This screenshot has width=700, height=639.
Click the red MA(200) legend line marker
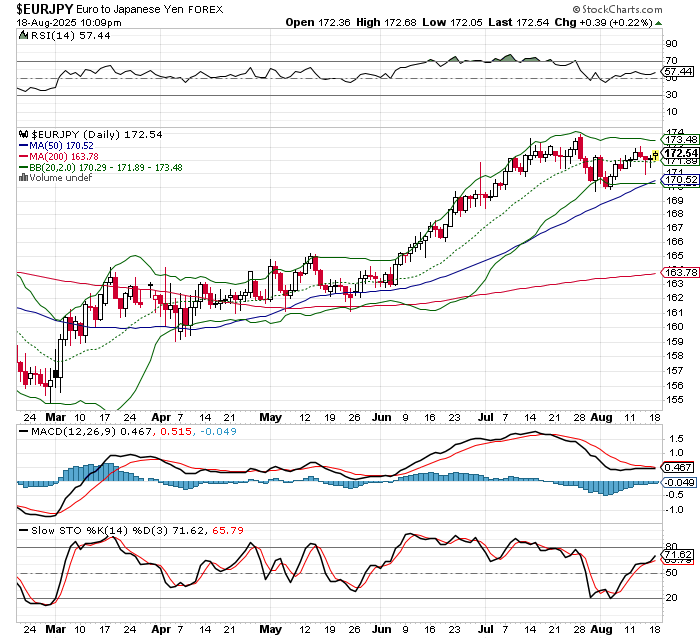[25, 156]
